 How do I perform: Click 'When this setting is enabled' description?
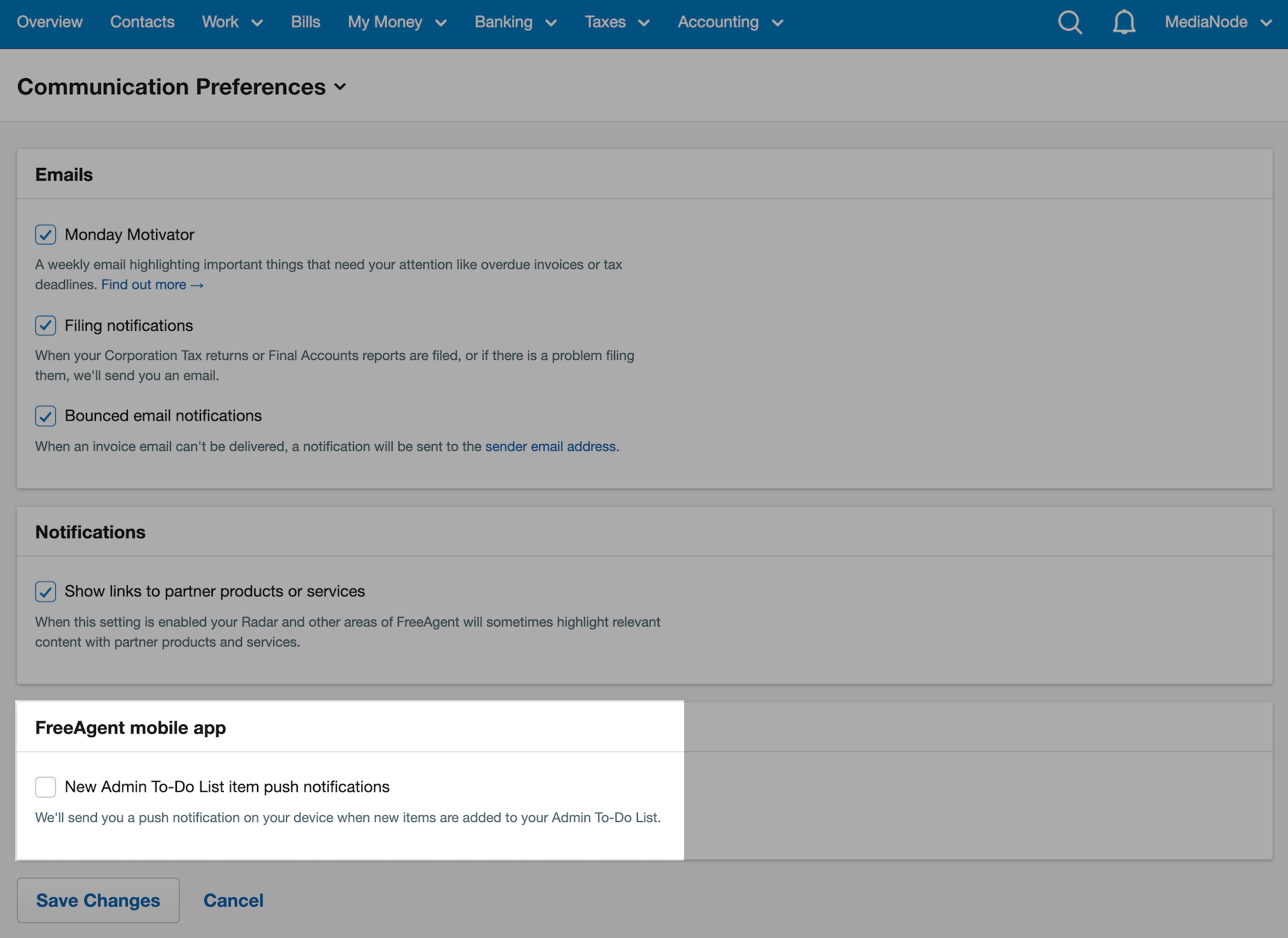click(x=348, y=632)
